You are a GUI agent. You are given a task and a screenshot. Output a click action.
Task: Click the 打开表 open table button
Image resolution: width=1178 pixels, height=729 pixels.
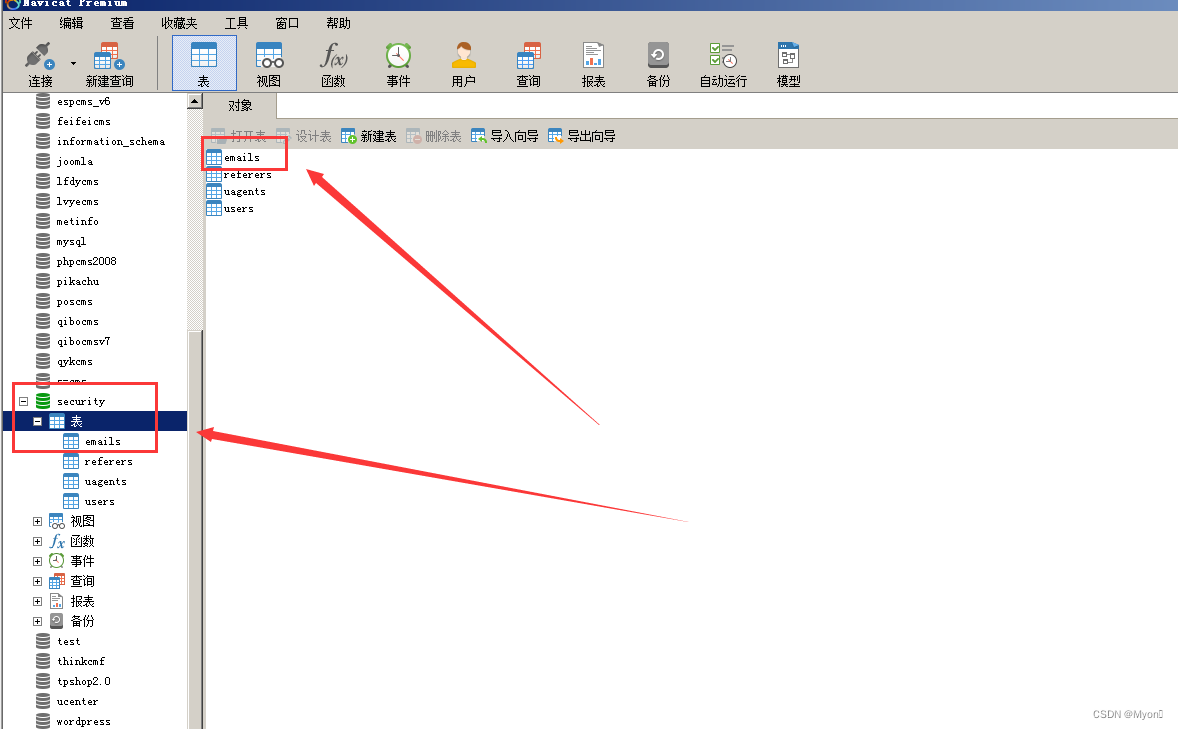click(x=239, y=136)
